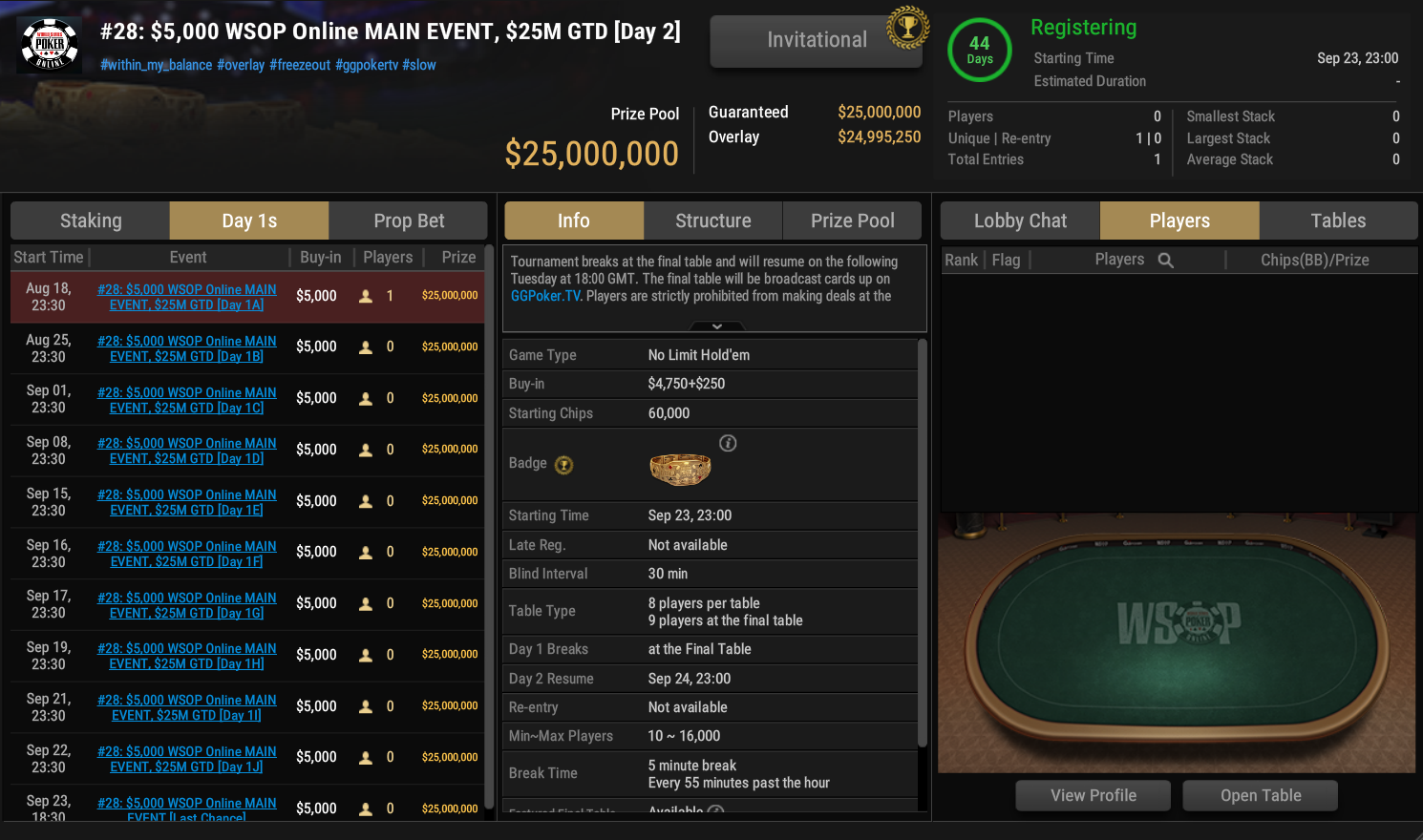This screenshot has width=1423, height=840.
Task: Switch to the Structure tab
Action: pos(713,220)
